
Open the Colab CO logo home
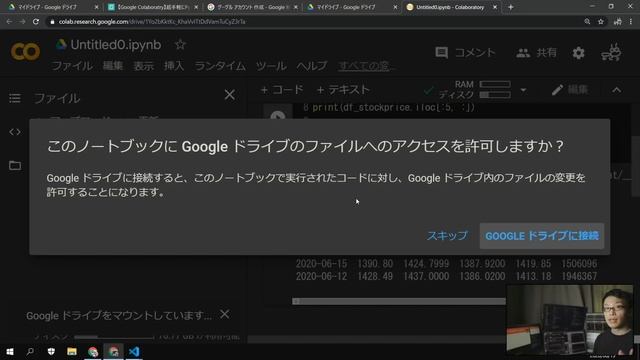tap(25, 52)
